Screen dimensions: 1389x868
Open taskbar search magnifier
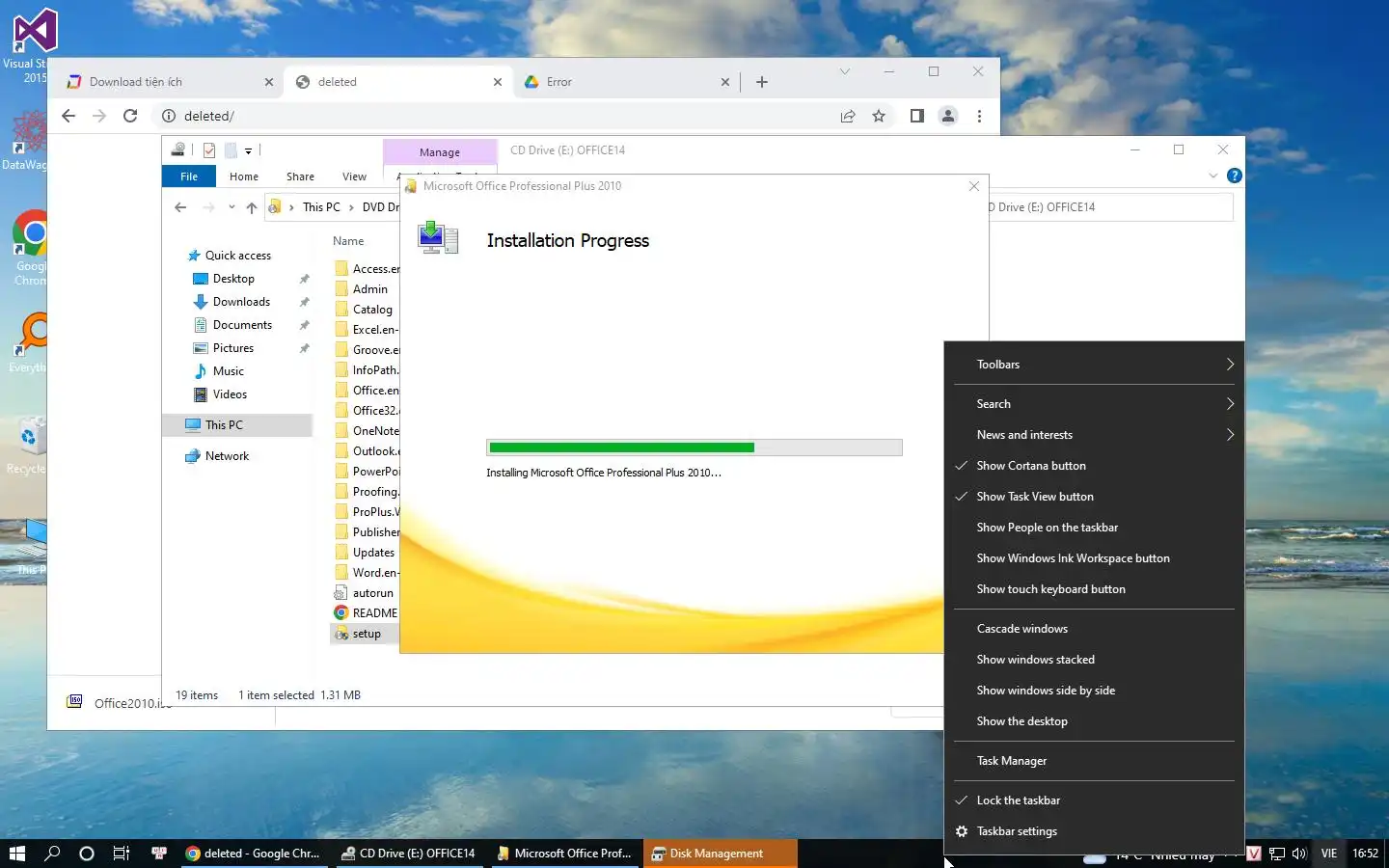click(52, 854)
